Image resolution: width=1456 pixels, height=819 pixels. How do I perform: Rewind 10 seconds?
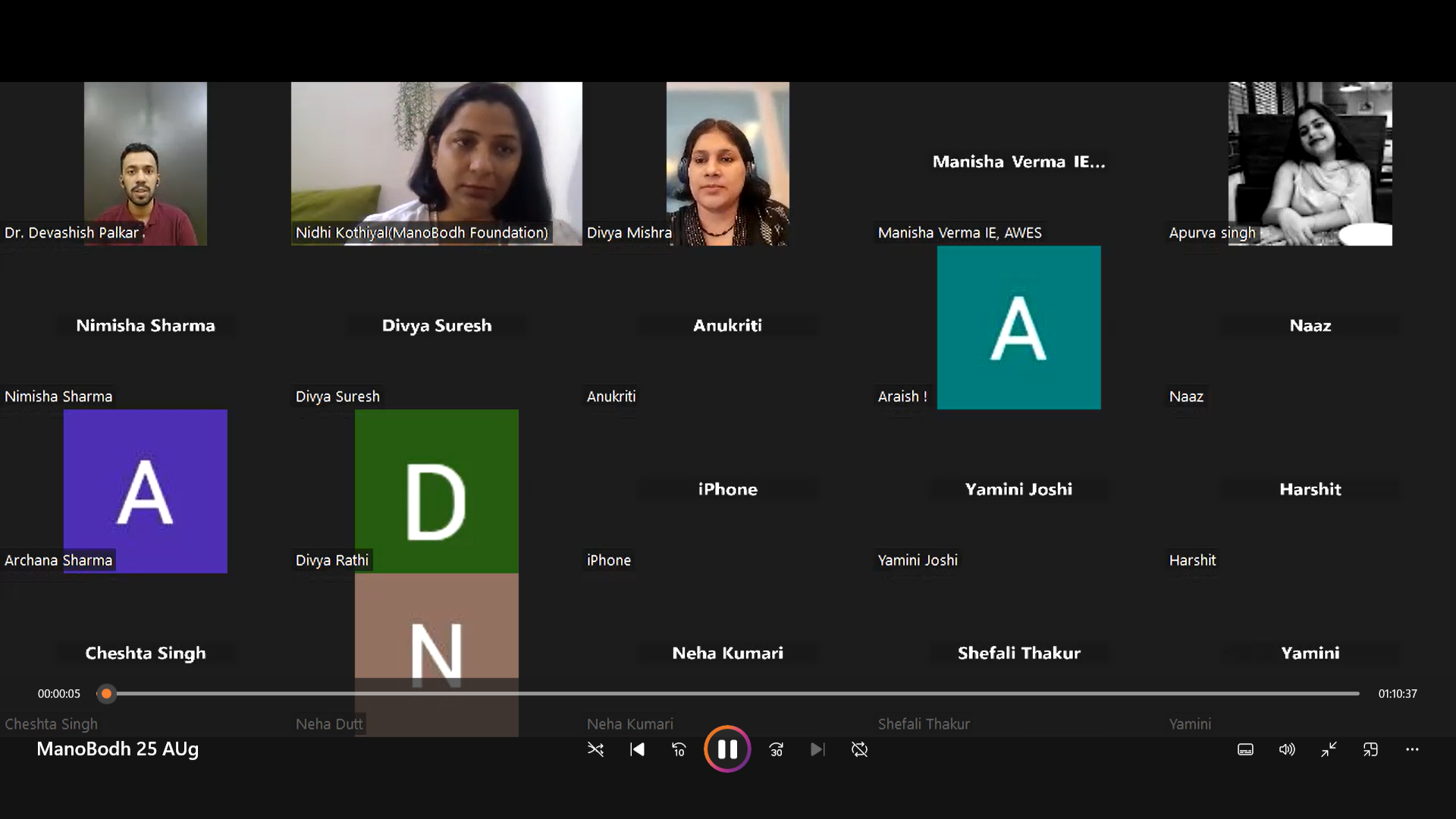point(679,749)
